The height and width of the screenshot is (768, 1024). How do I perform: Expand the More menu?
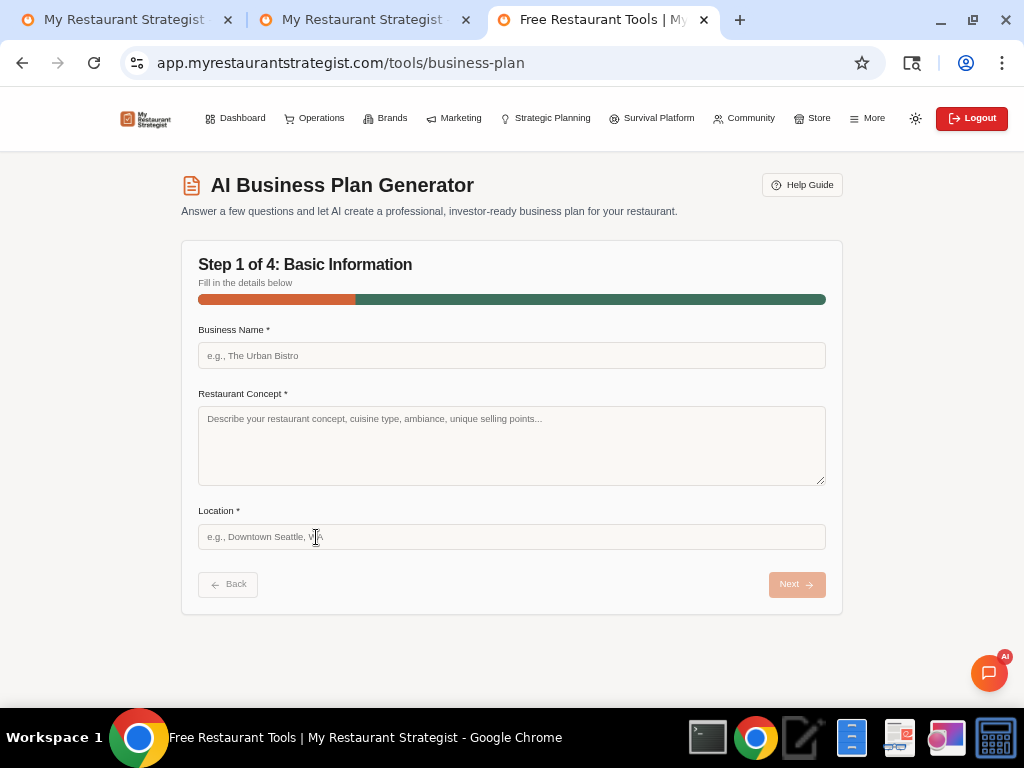click(866, 118)
